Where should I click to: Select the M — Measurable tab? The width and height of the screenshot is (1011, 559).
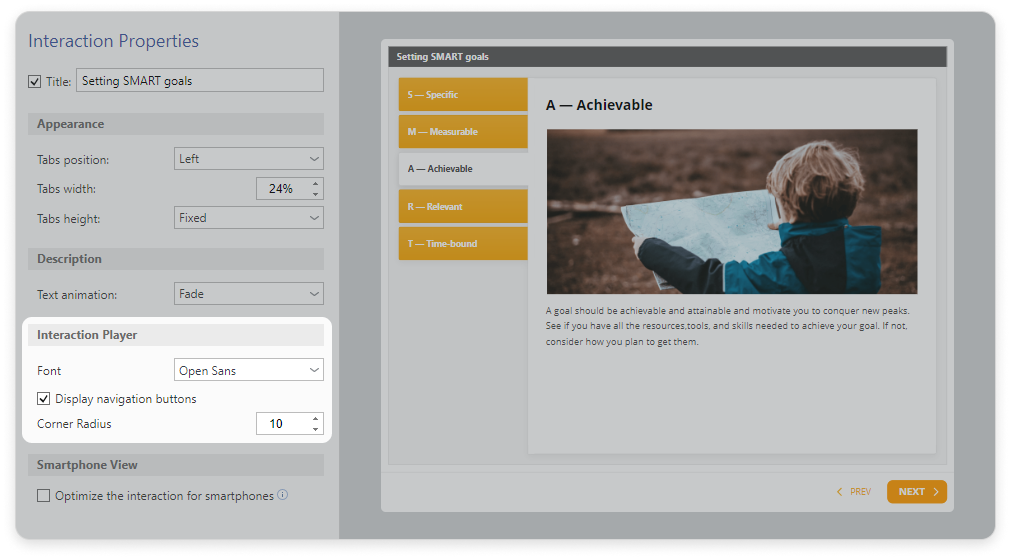462,132
